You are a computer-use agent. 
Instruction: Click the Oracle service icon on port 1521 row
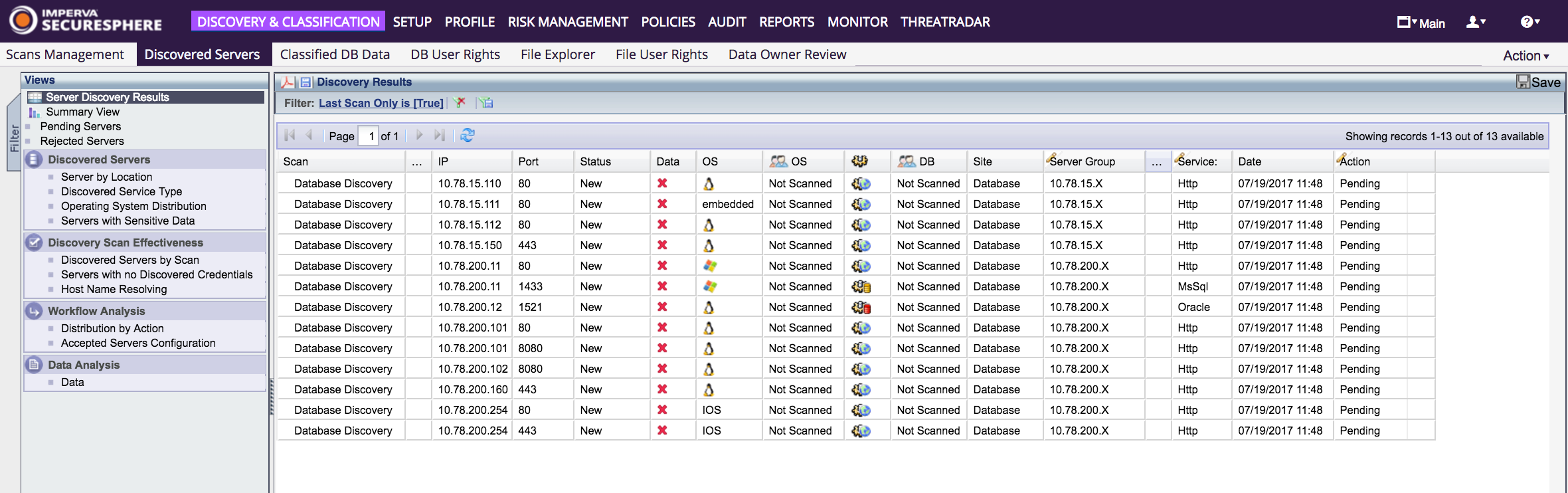tap(861, 307)
